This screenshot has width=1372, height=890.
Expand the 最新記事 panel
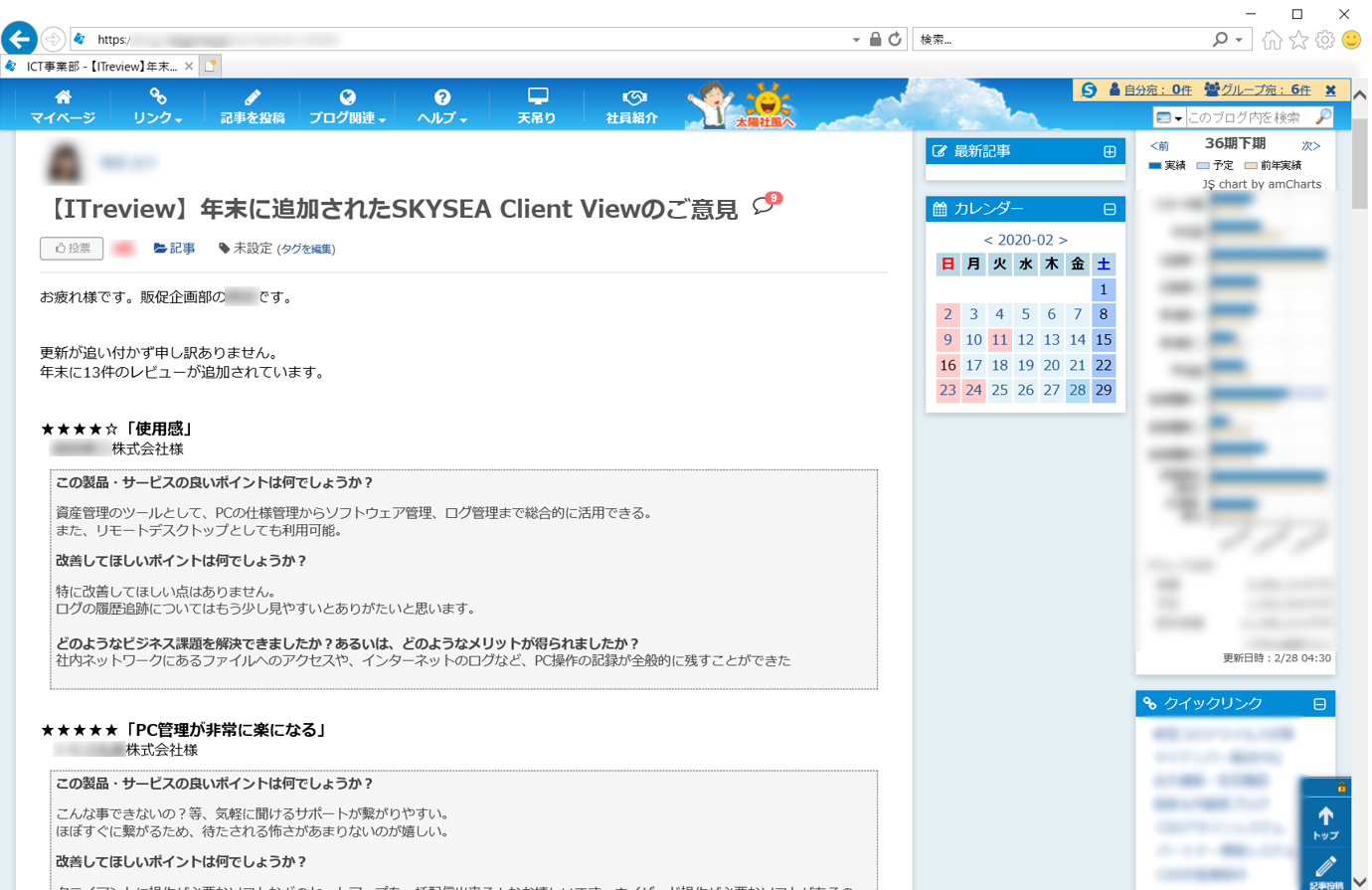click(1110, 151)
